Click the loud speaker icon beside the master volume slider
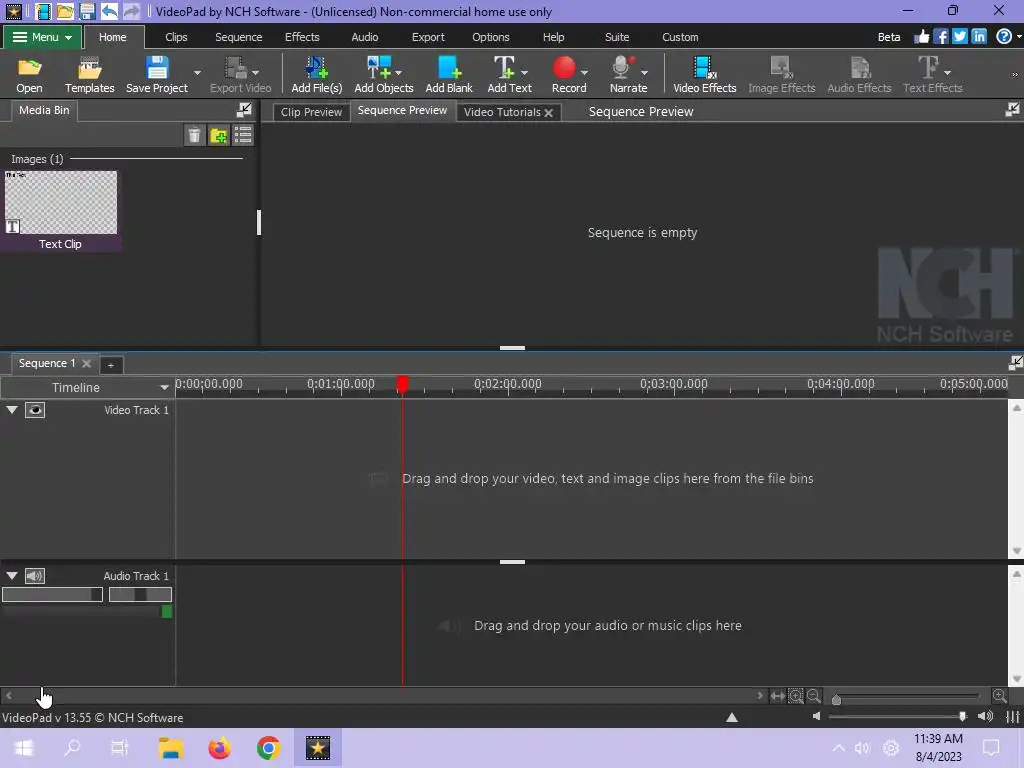1024x768 pixels. coord(985,717)
